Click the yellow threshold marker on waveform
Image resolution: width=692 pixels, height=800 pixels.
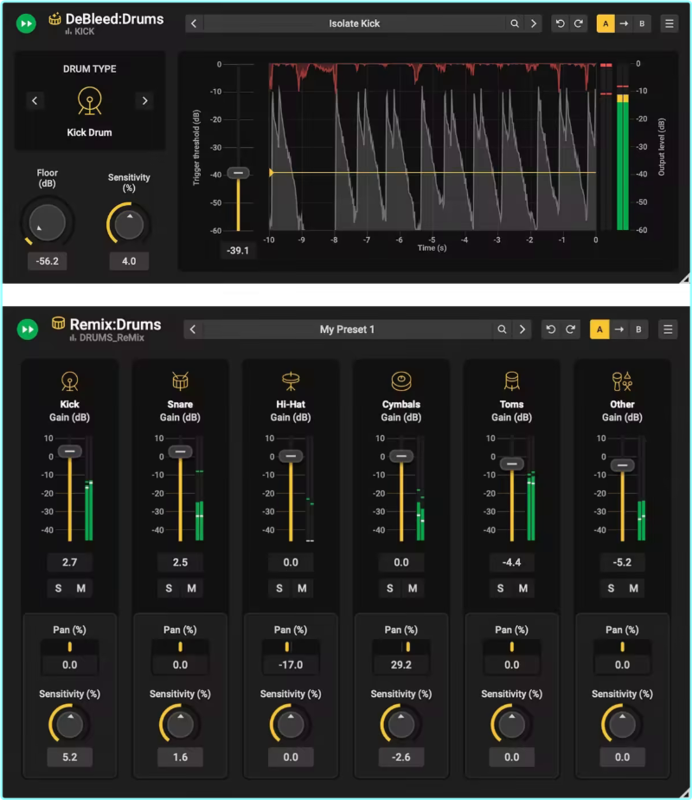coord(271,173)
